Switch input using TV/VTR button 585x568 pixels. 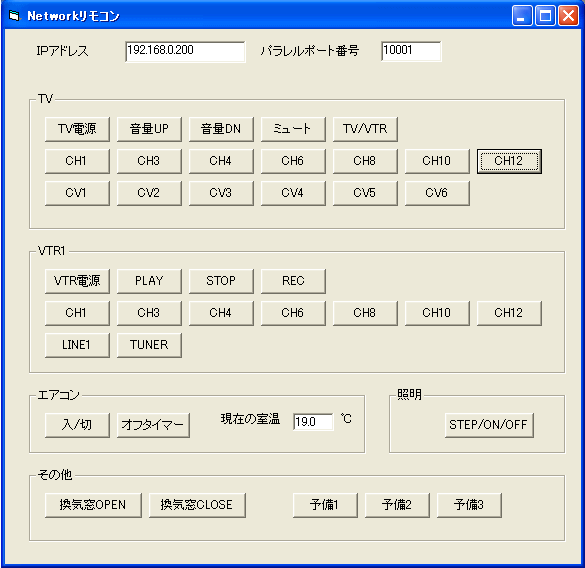click(365, 129)
